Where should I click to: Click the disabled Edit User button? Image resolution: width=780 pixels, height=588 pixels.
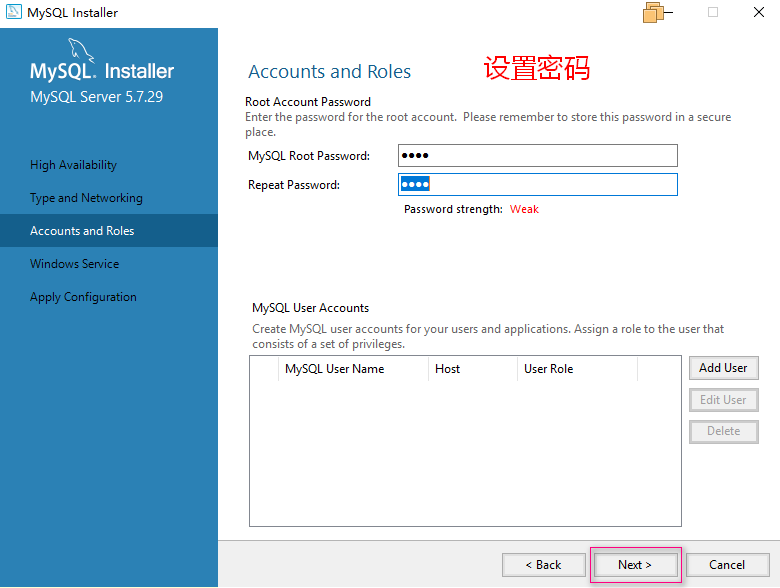pyautogui.click(x=723, y=399)
